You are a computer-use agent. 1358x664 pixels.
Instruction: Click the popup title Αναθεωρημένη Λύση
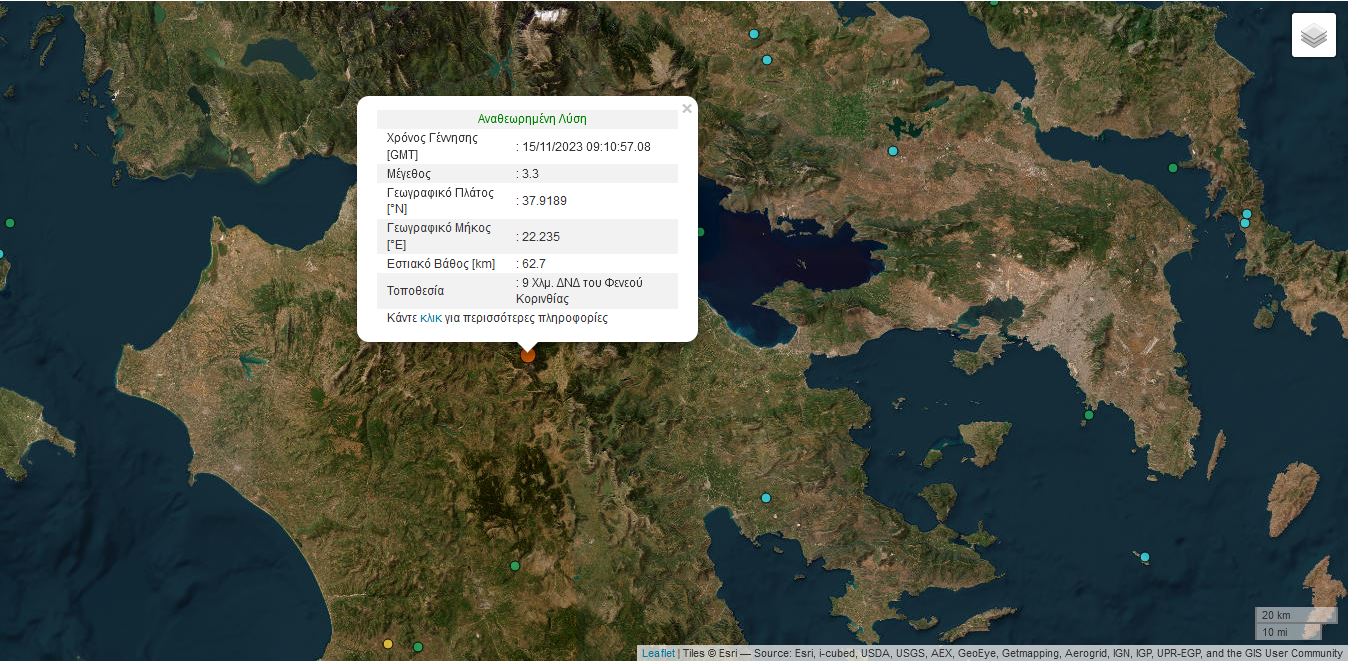pyautogui.click(x=532, y=119)
